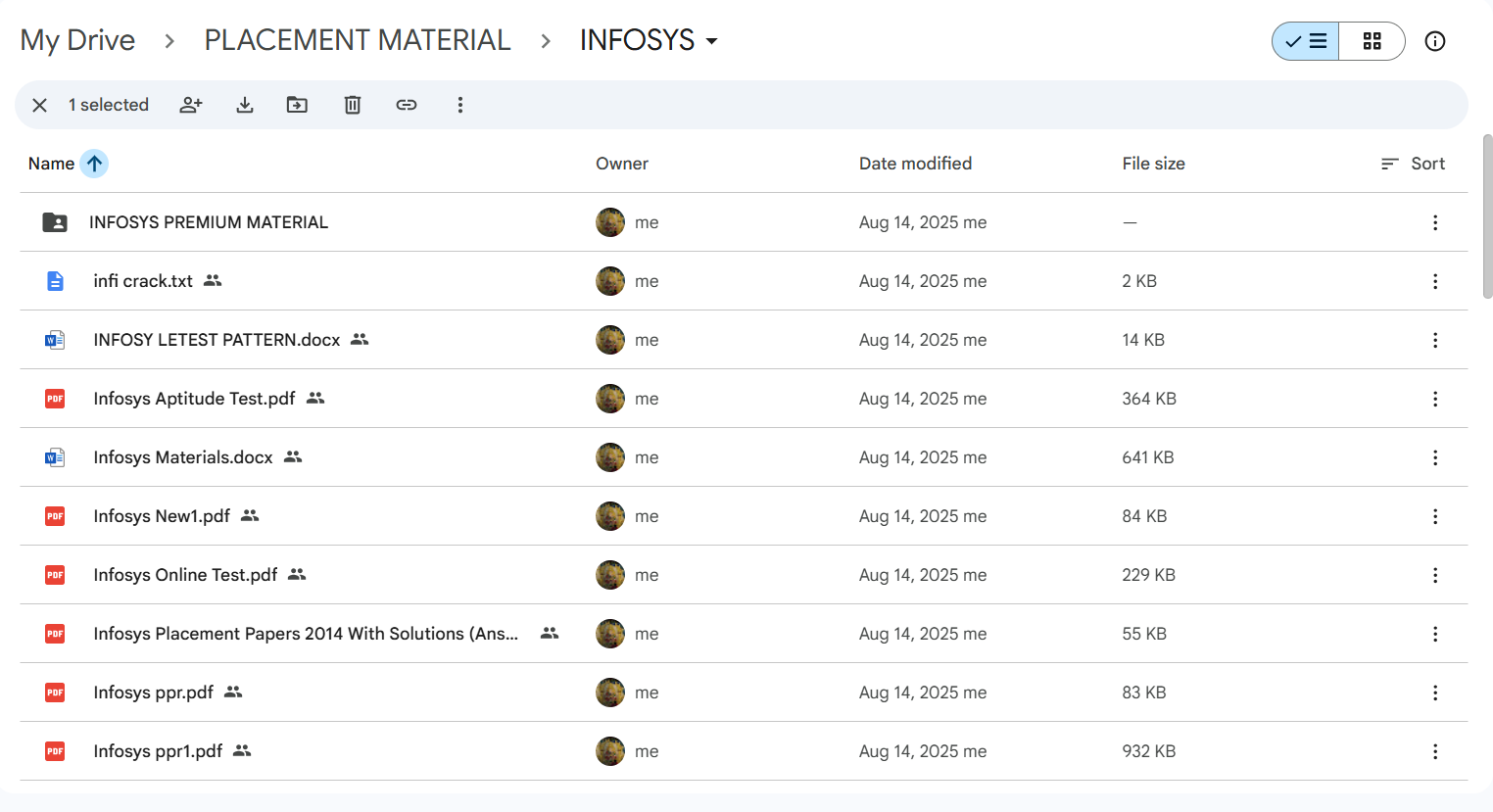Select Infosys Materials.docx file name

pos(183,457)
